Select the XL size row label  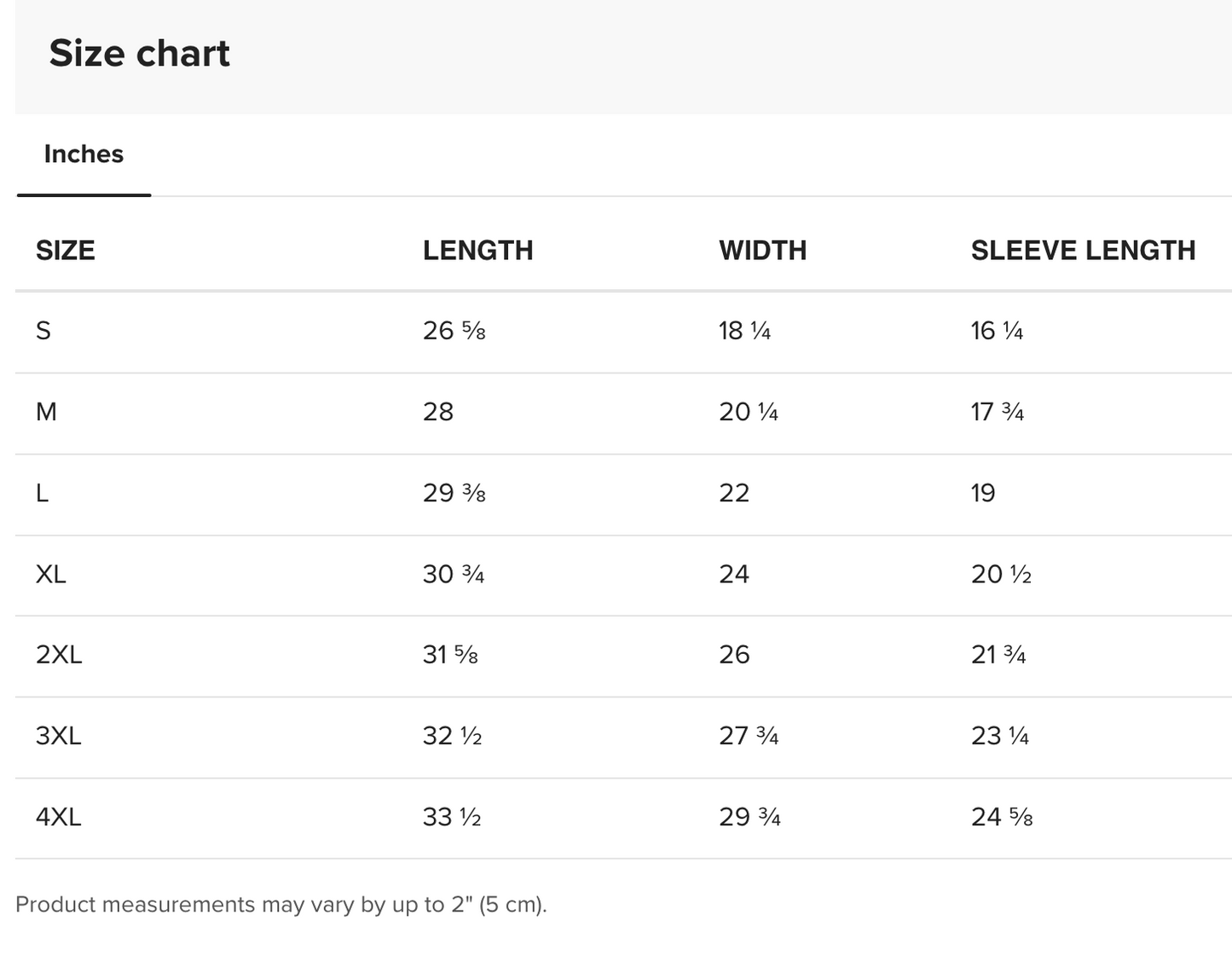click(x=50, y=575)
